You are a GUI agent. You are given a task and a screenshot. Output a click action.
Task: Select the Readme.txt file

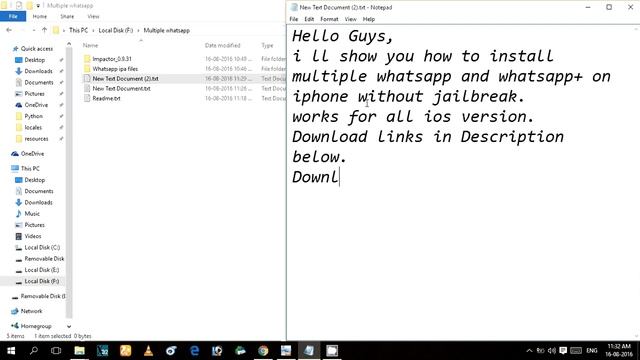point(106,98)
